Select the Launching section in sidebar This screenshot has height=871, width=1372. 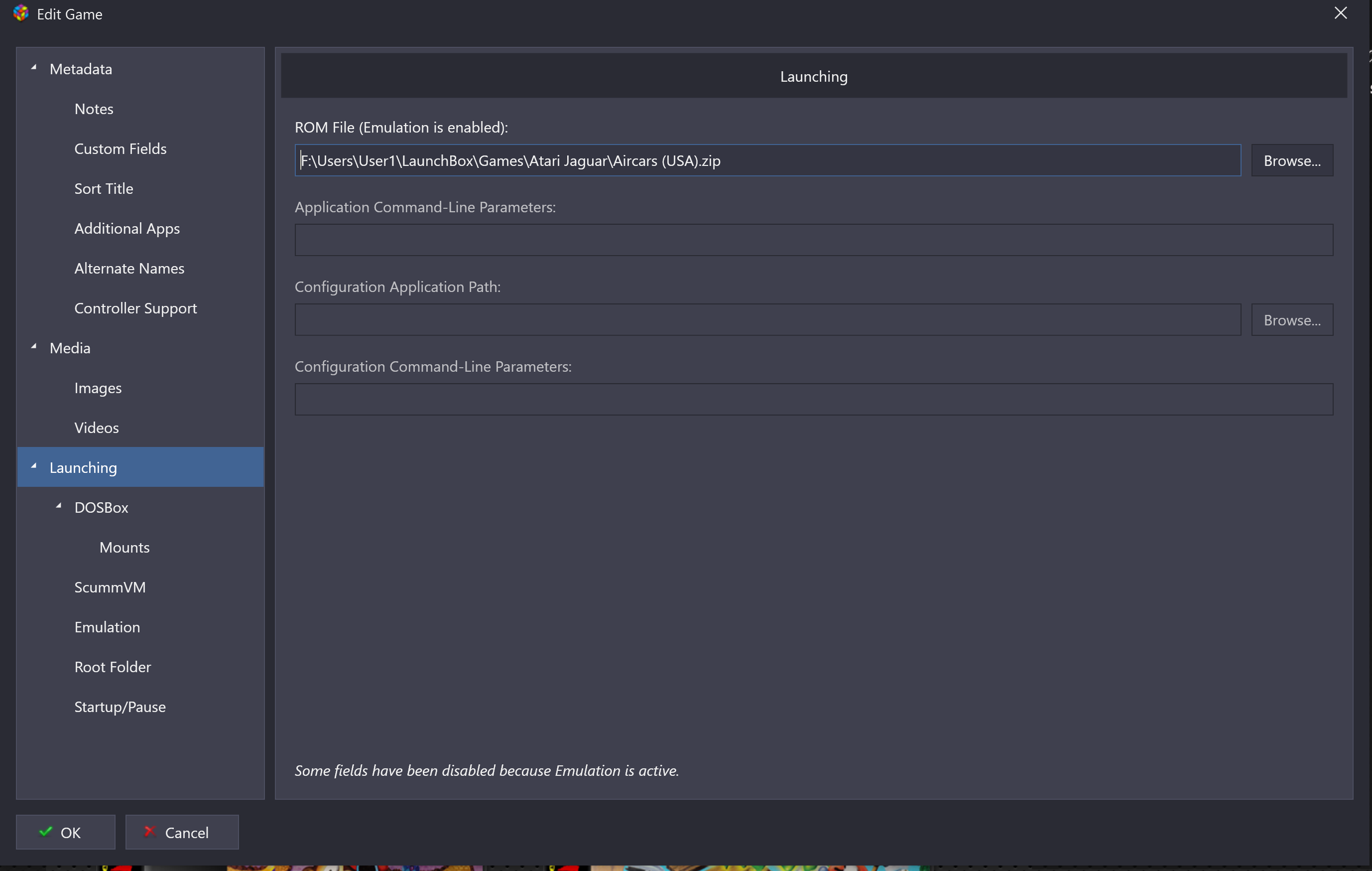[x=140, y=467]
